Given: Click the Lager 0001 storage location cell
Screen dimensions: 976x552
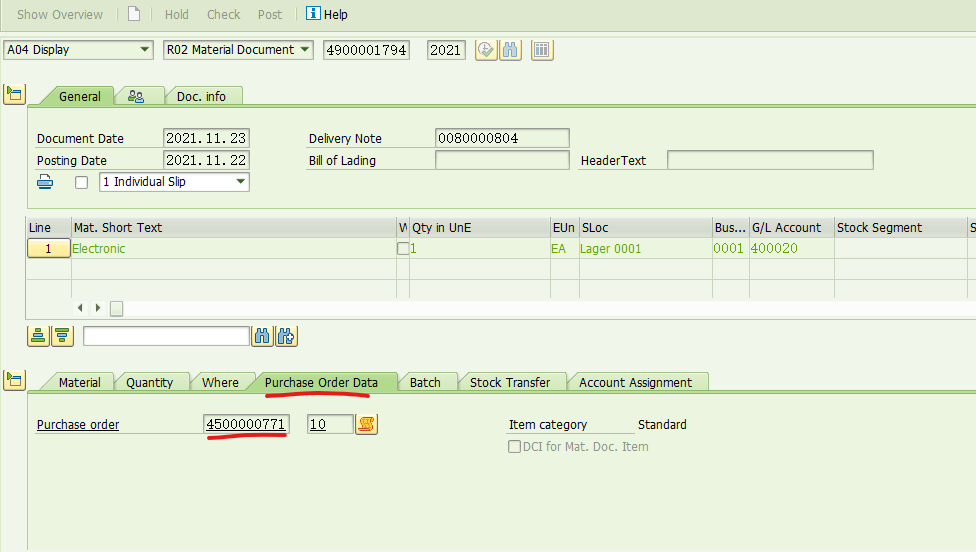Looking at the screenshot, I should point(645,248).
